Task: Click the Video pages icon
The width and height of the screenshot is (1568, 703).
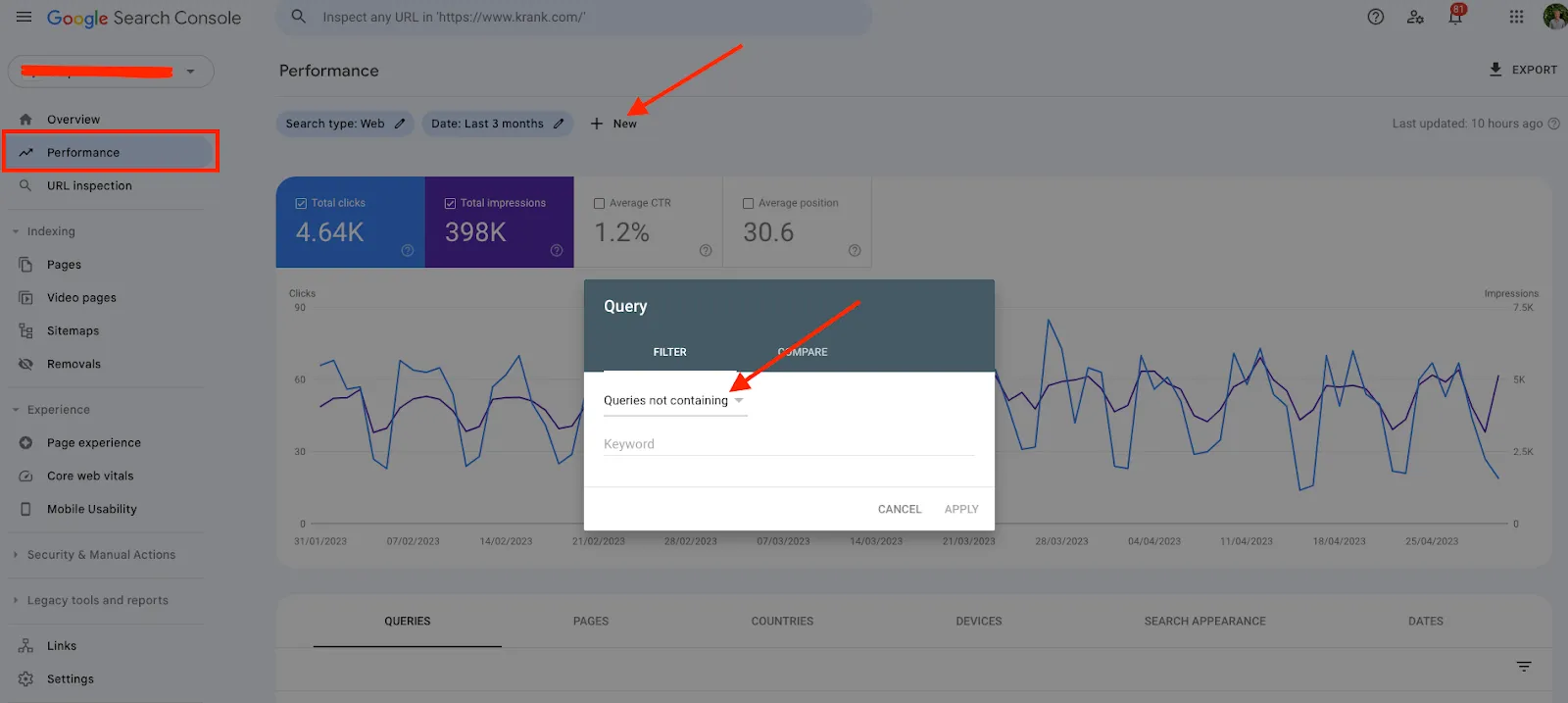Action: point(25,298)
